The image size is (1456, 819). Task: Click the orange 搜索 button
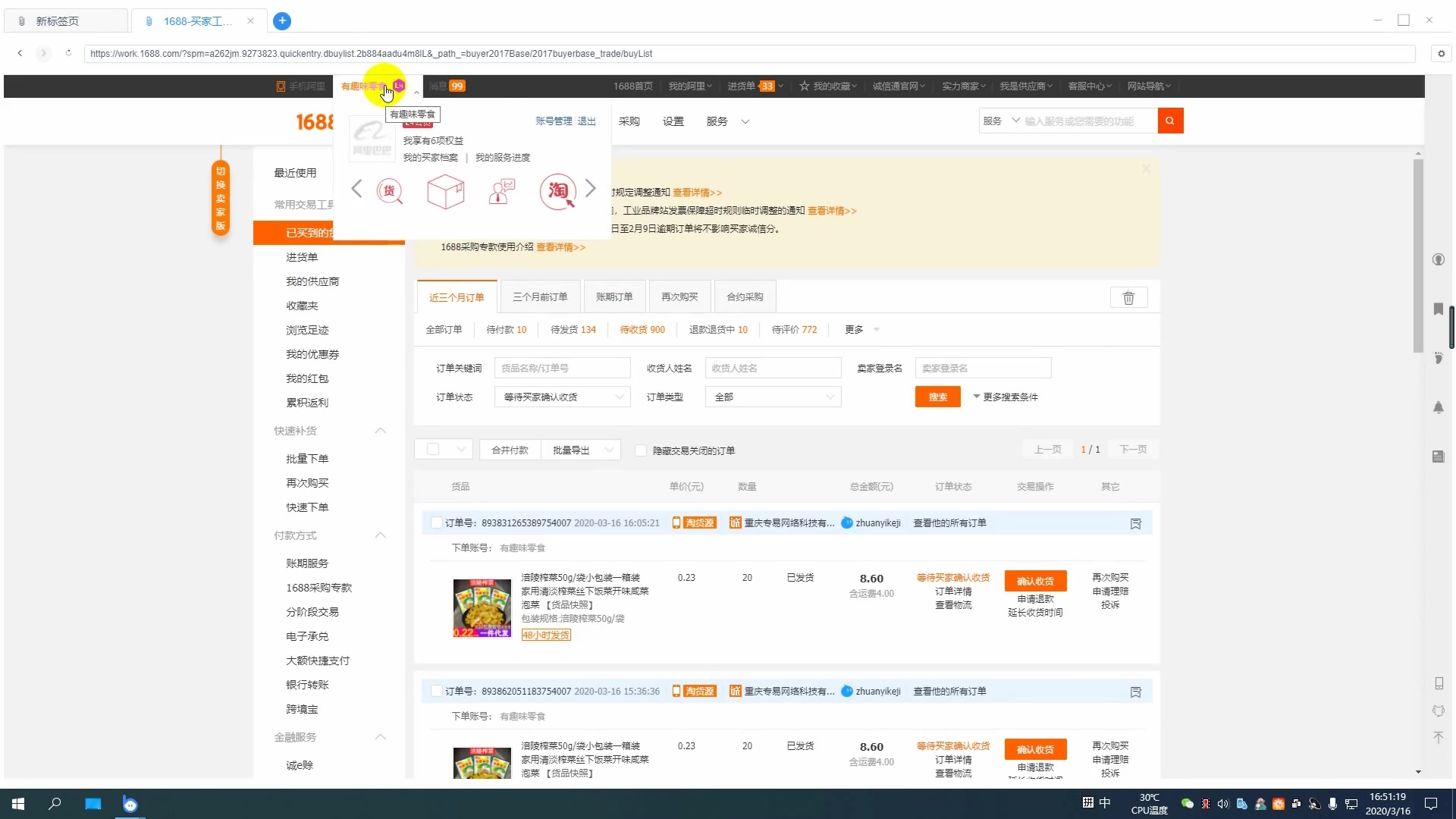click(938, 397)
